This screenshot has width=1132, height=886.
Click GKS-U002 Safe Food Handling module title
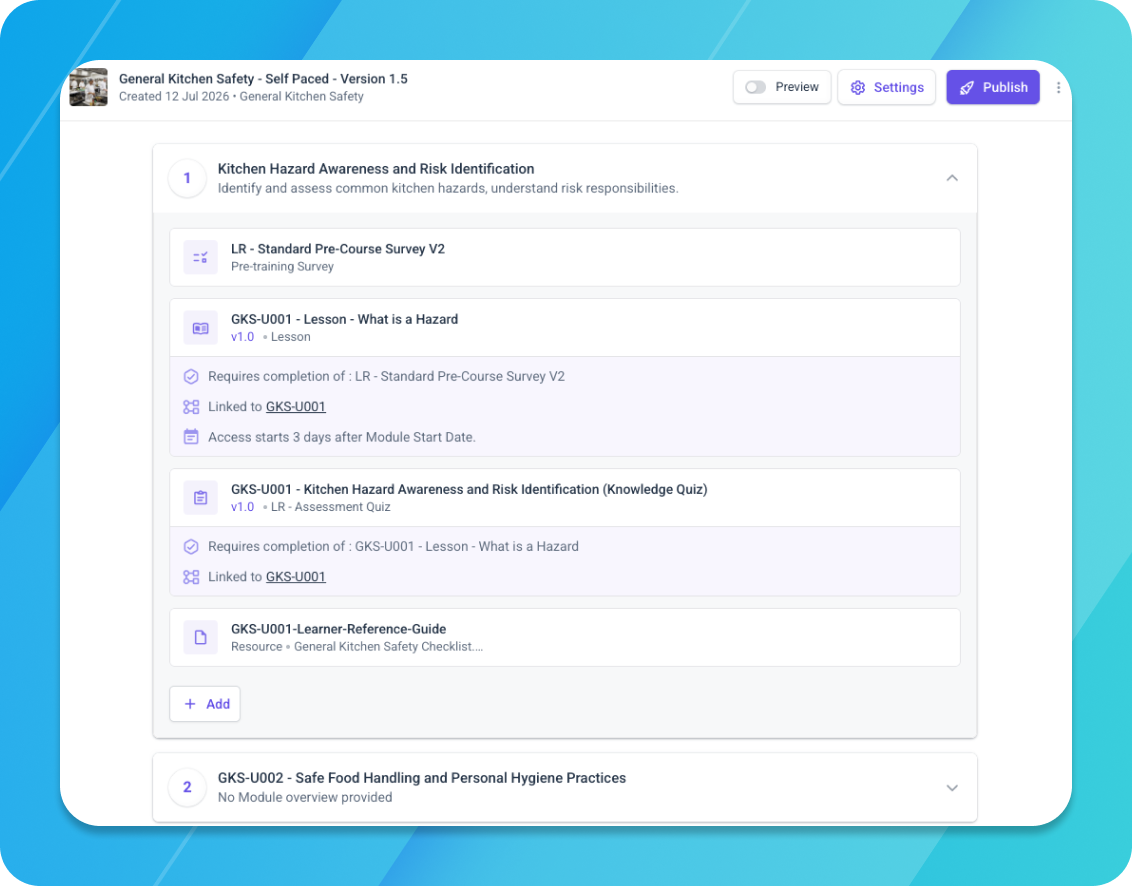[x=422, y=778]
